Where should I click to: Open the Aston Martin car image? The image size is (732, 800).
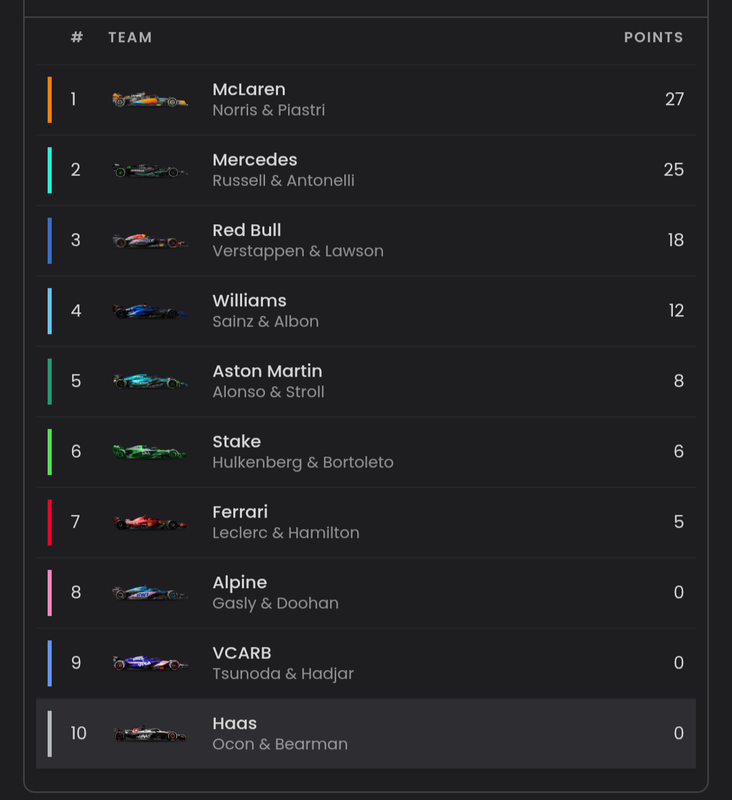tap(150, 381)
